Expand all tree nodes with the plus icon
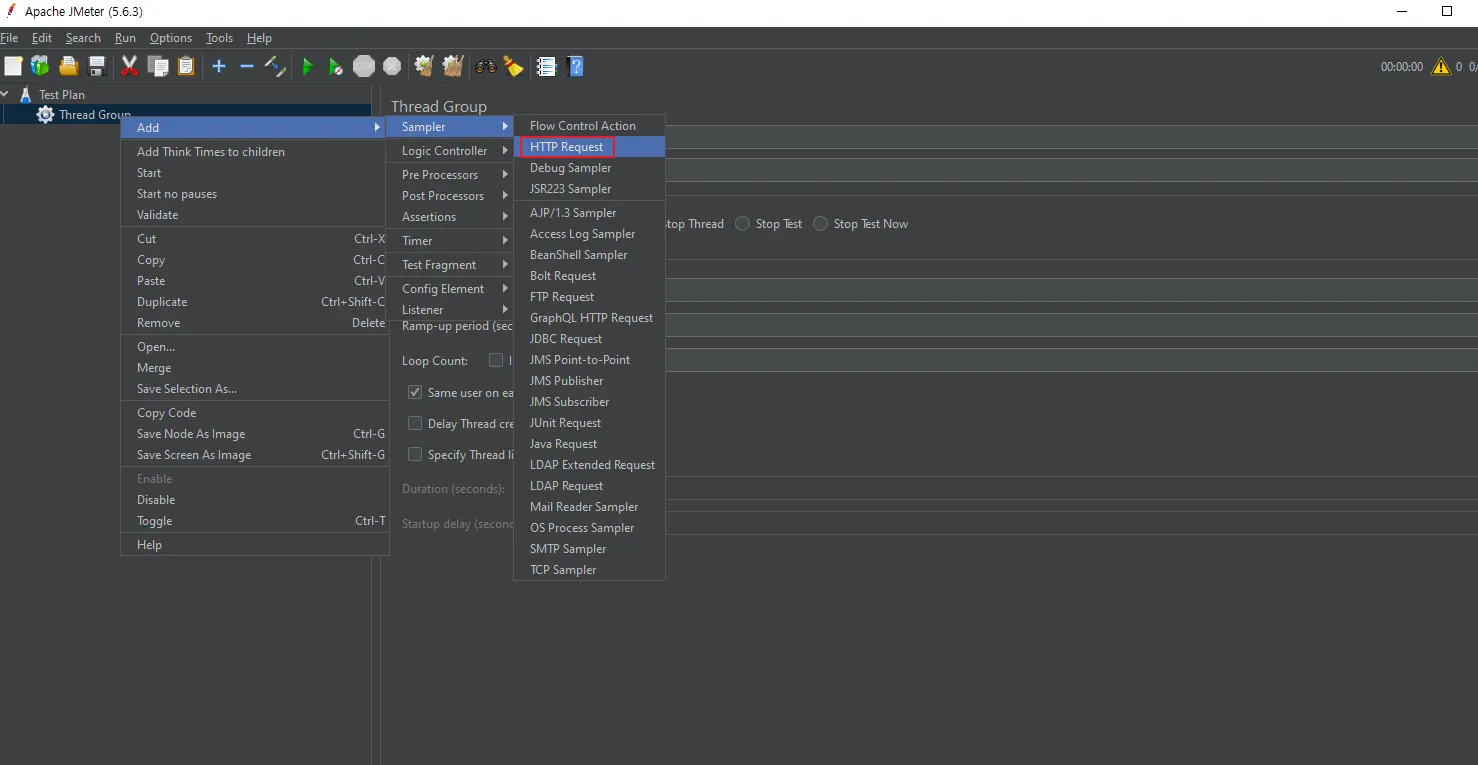 tap(219, 66)
